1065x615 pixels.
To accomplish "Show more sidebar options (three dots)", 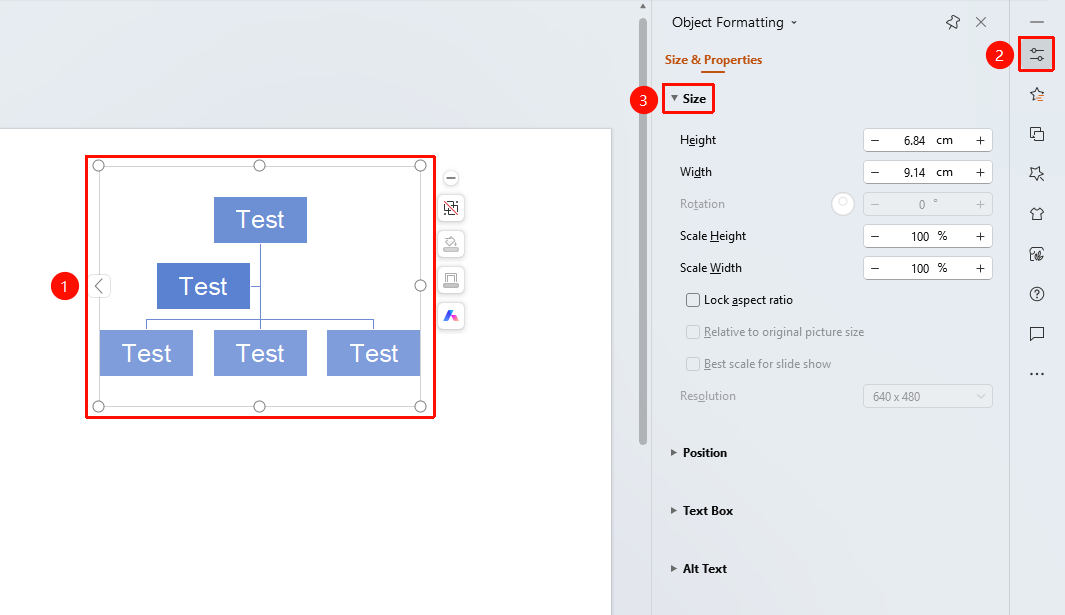I will click(1036, 374).
